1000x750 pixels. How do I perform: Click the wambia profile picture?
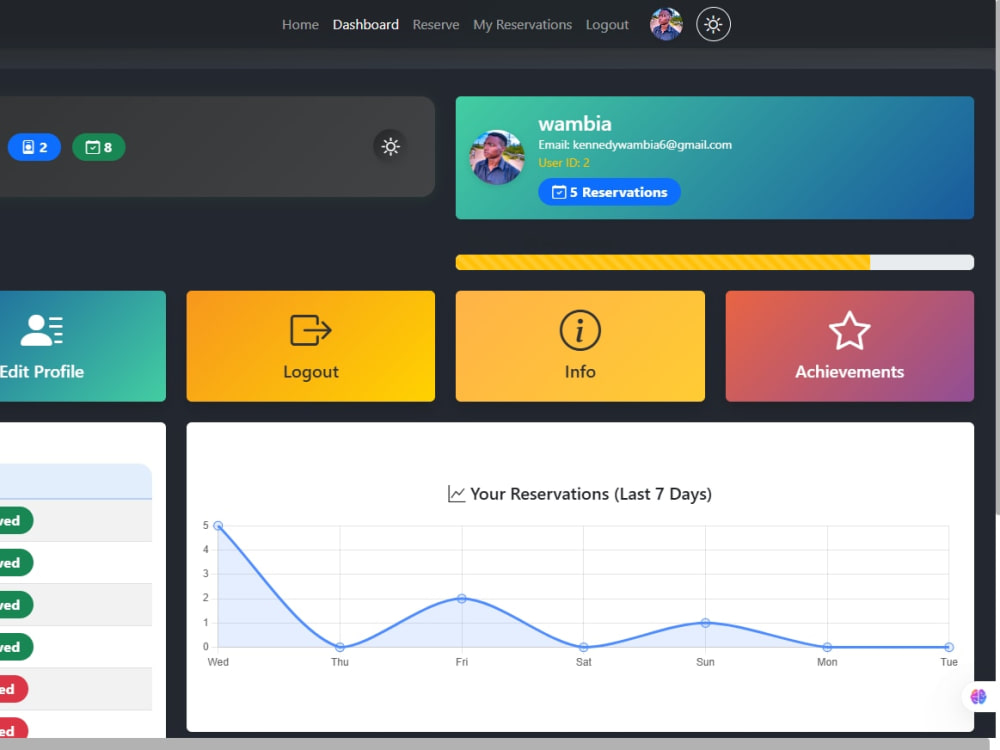click(x=497, y=158)
